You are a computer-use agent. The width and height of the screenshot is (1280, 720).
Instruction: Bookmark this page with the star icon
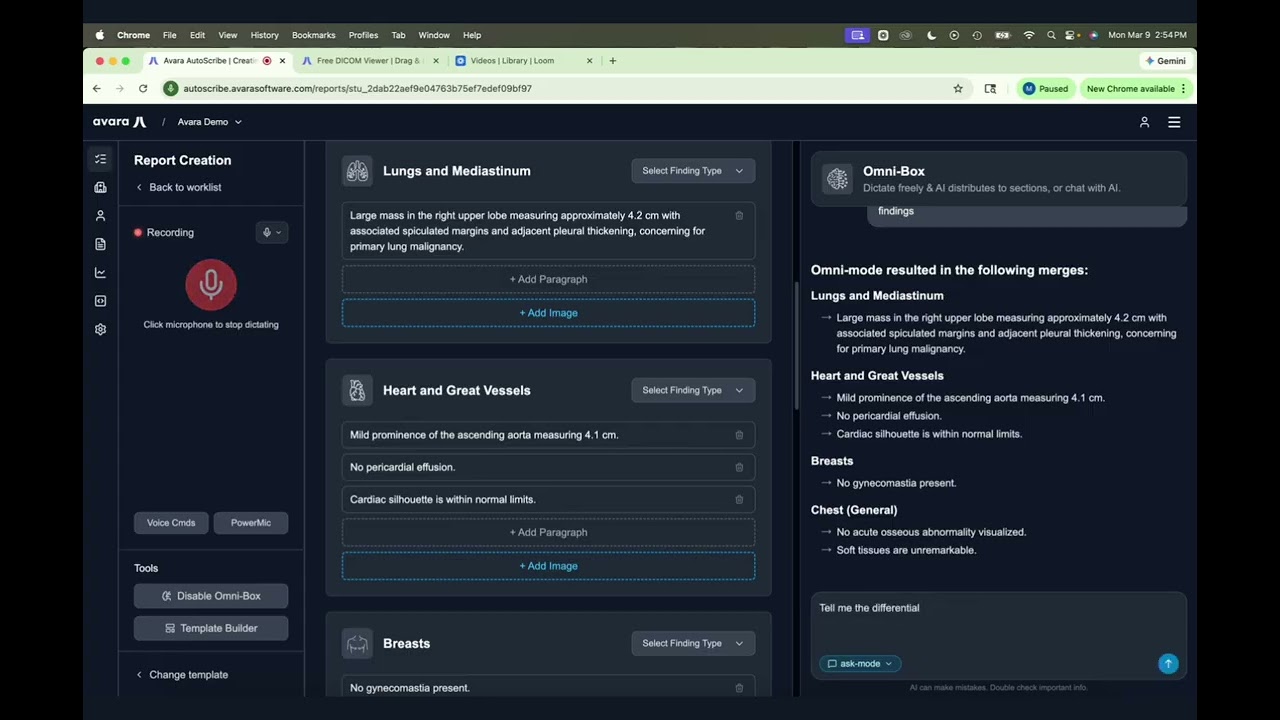coord(958,88)
